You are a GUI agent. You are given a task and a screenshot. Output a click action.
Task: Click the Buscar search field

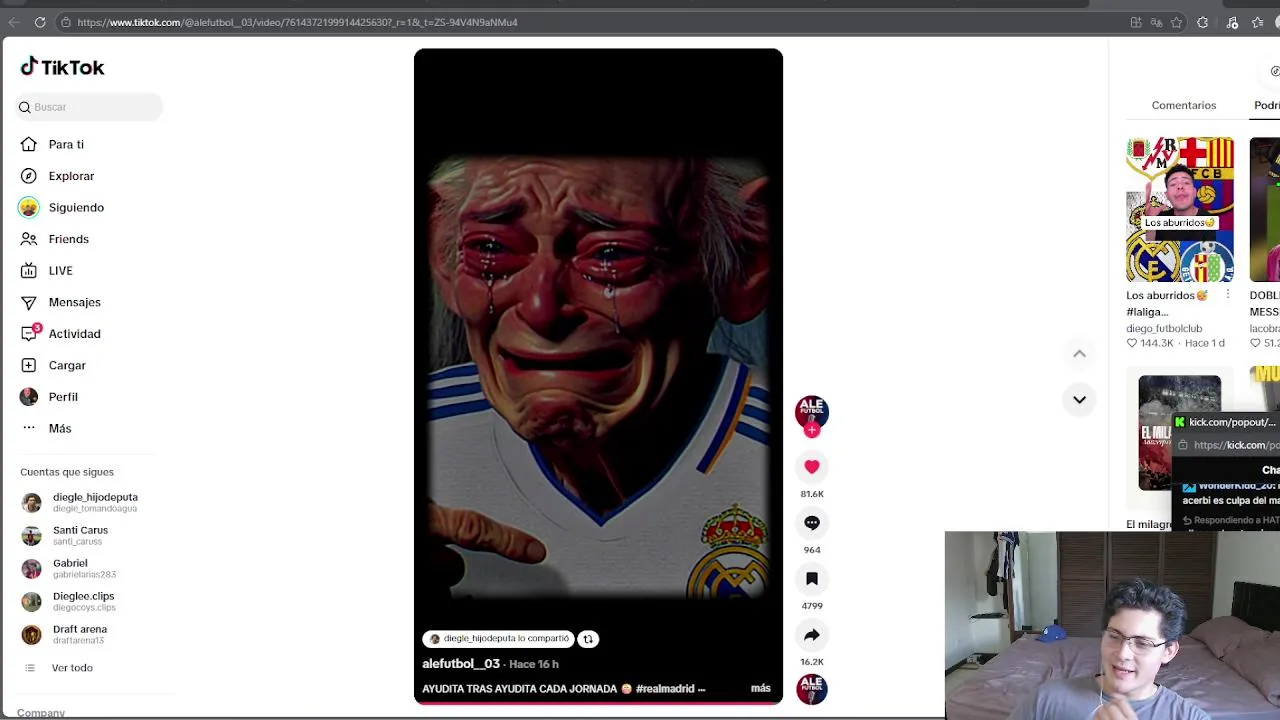point(90,107)
